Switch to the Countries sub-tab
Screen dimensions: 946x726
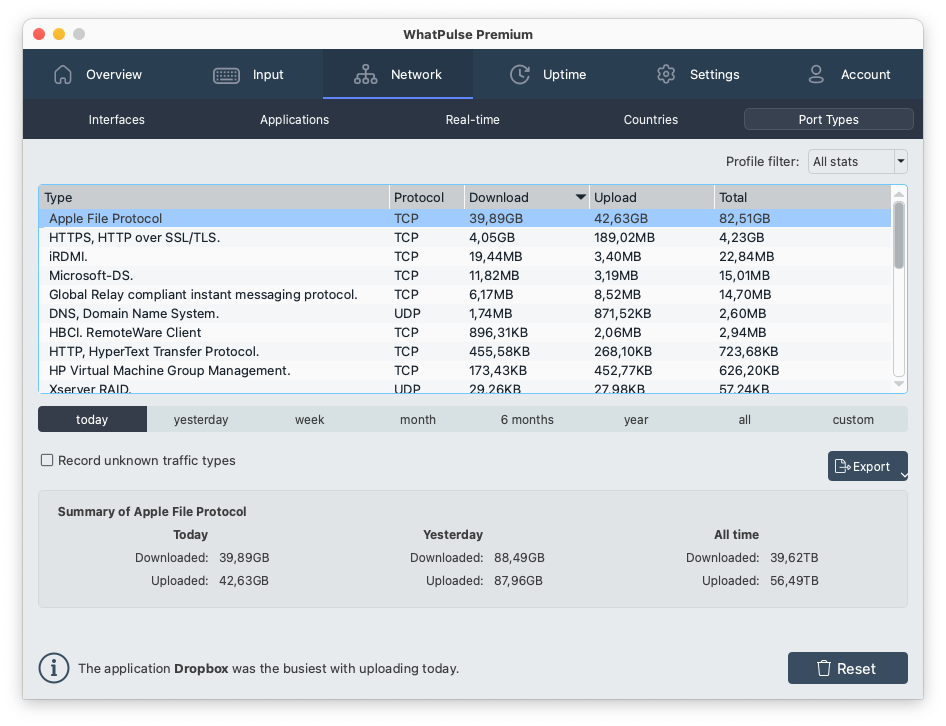pyautogui.click(x=651, y=120)
